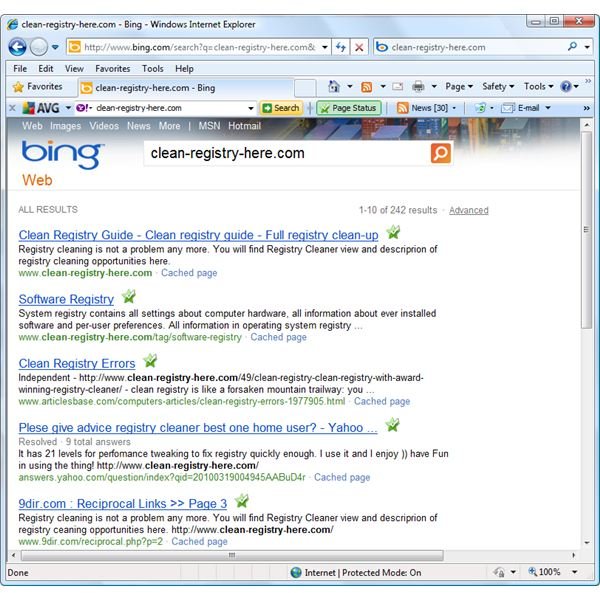
Task: Open the Clean Registry Guide result link
Action: coord(198,235)
